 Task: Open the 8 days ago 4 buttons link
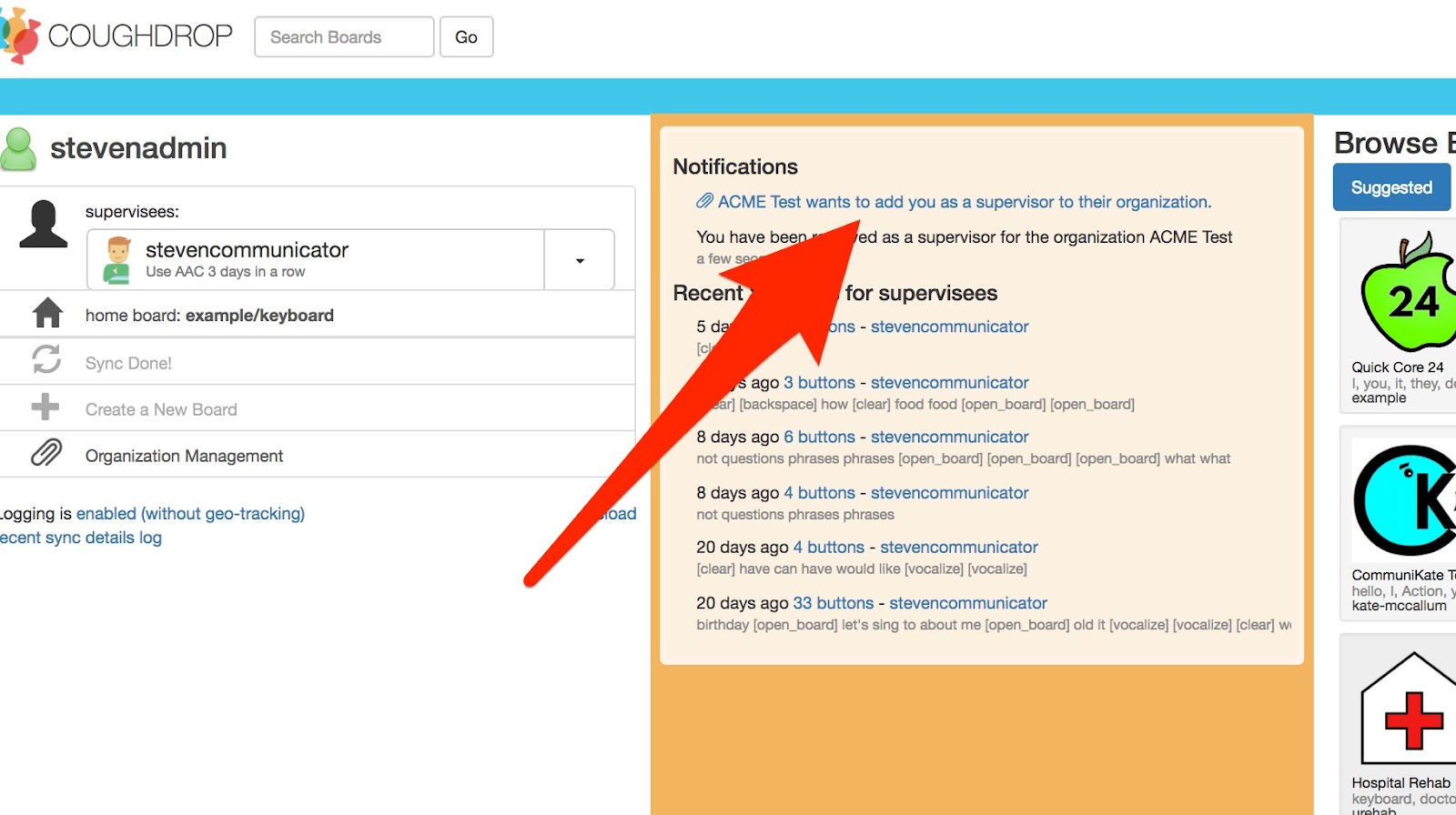point(819,493)
